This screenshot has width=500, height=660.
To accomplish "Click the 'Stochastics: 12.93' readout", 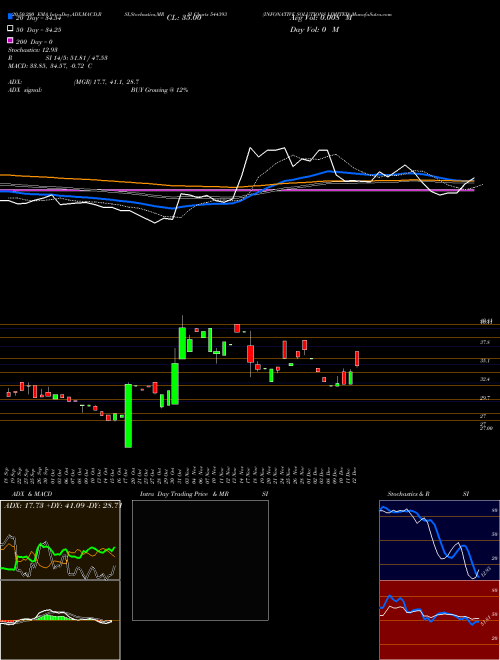I will (33, 50).
